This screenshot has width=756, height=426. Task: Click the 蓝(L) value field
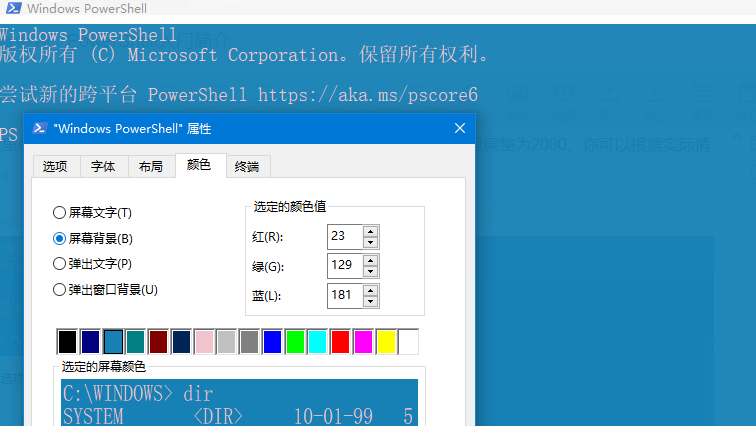pyautogui.click(x=345, y=295)
